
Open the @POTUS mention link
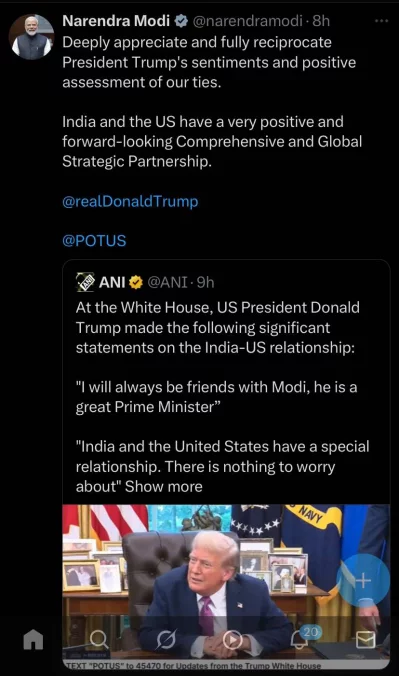coord(94,241)
